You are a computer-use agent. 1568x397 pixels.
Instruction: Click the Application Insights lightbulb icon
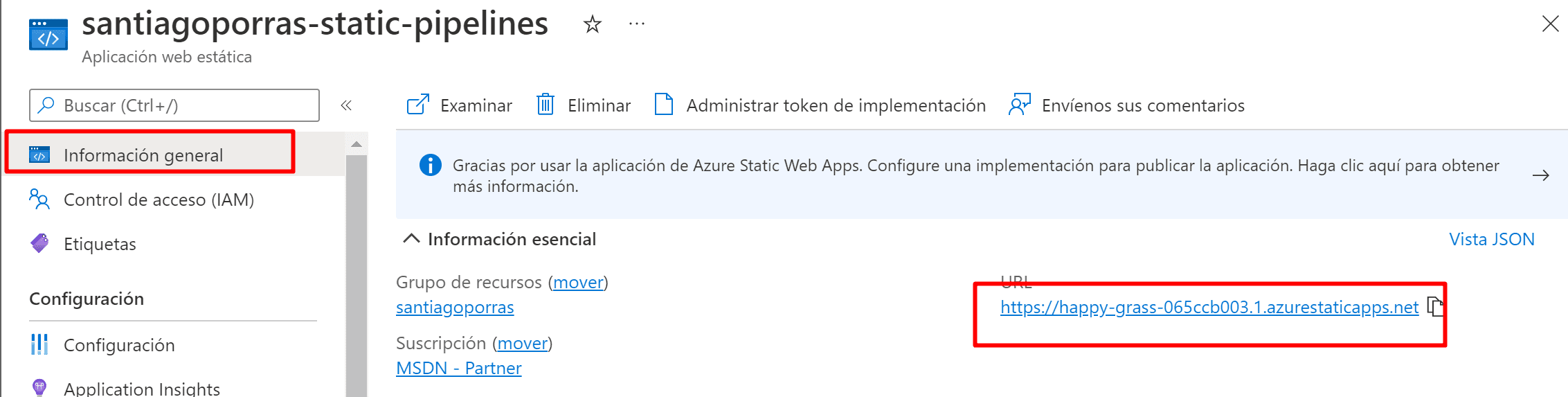point(39,387)
